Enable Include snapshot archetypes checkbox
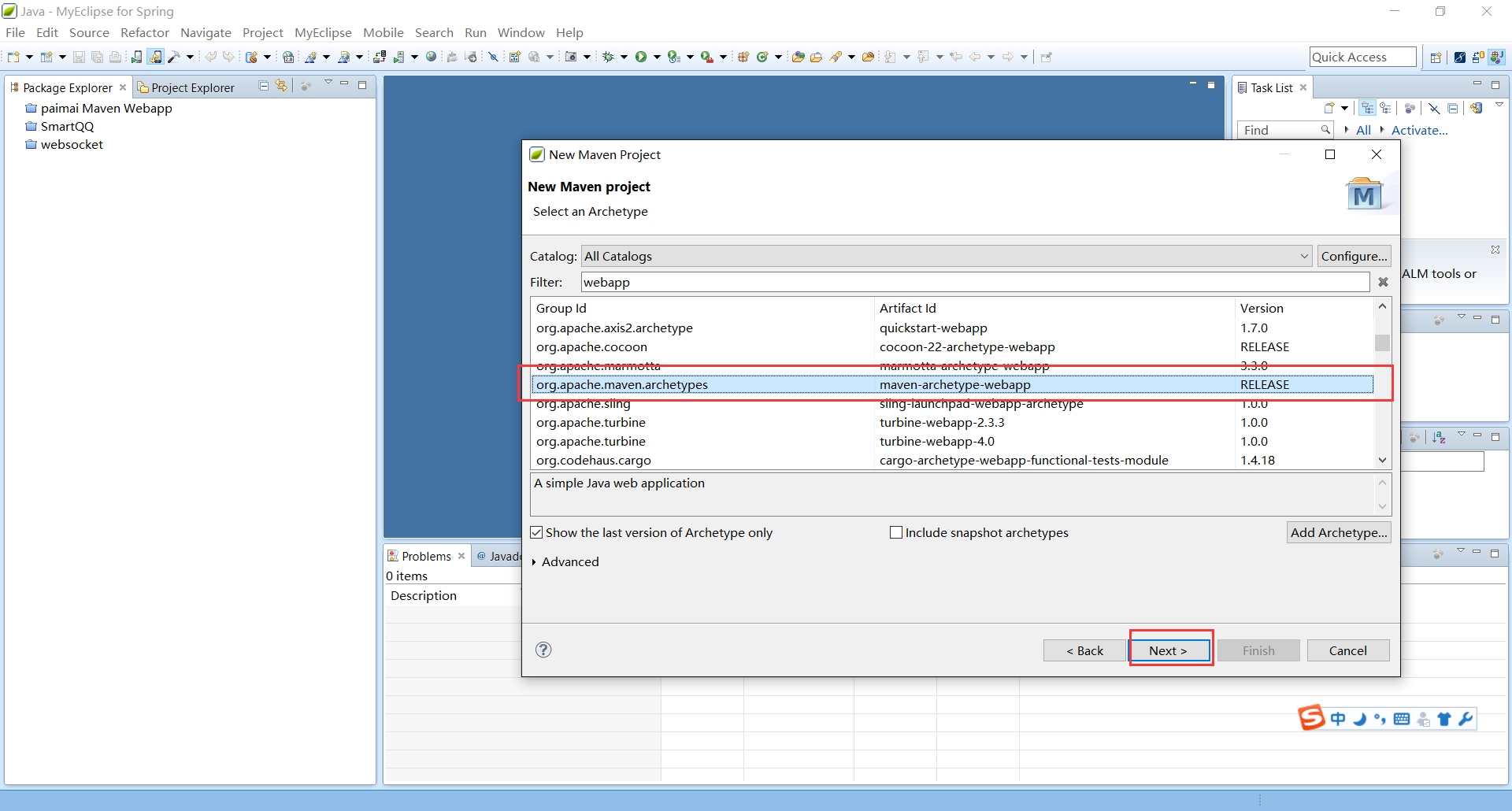 pyautogui.click(x=896, y=533)
